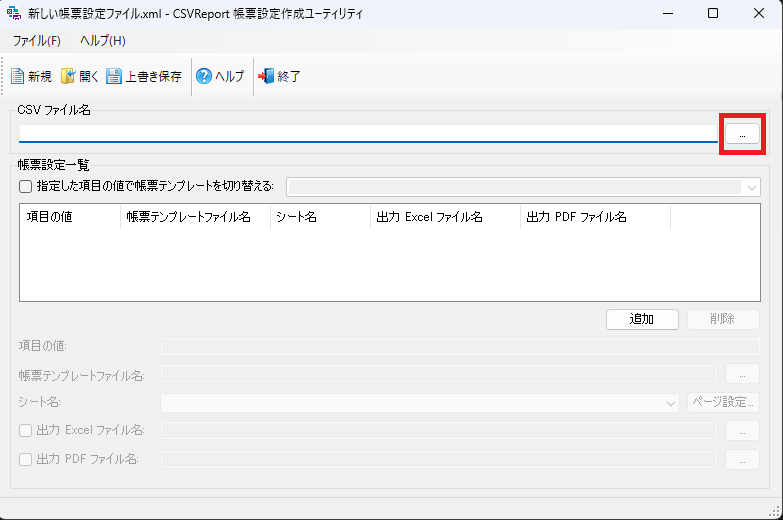The height and width of the screenshot is (520, 783).
Task: Click the 帳票テンプレートファイル名 text field
Action: (x=439, y=374)
